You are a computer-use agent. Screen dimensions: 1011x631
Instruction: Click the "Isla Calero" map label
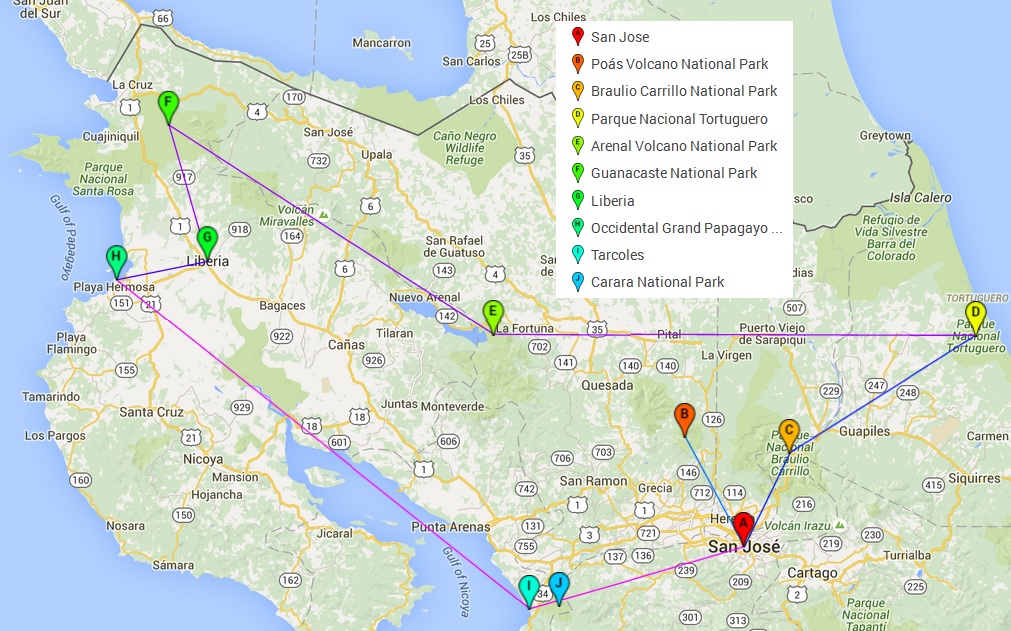coord(920,198)
